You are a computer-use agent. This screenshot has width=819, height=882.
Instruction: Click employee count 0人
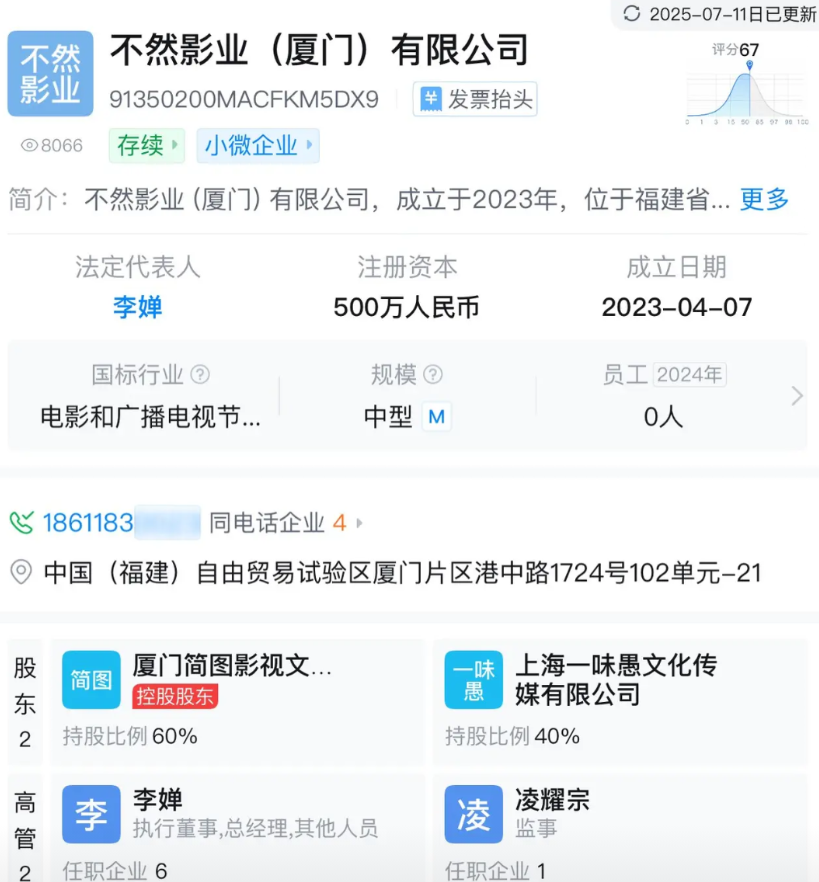pyautogui.click(x=663, y=417)
